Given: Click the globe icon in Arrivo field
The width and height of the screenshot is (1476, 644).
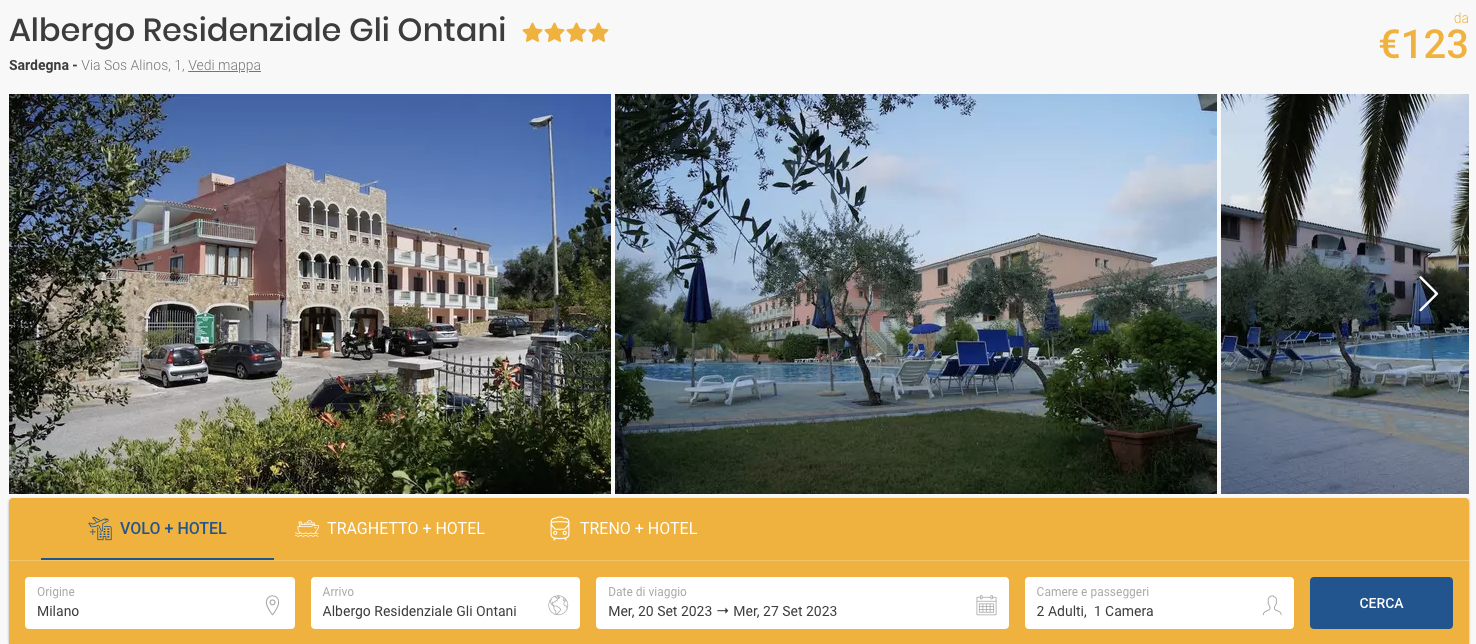Looking at the screenshot, I should [x=558, y=605].
